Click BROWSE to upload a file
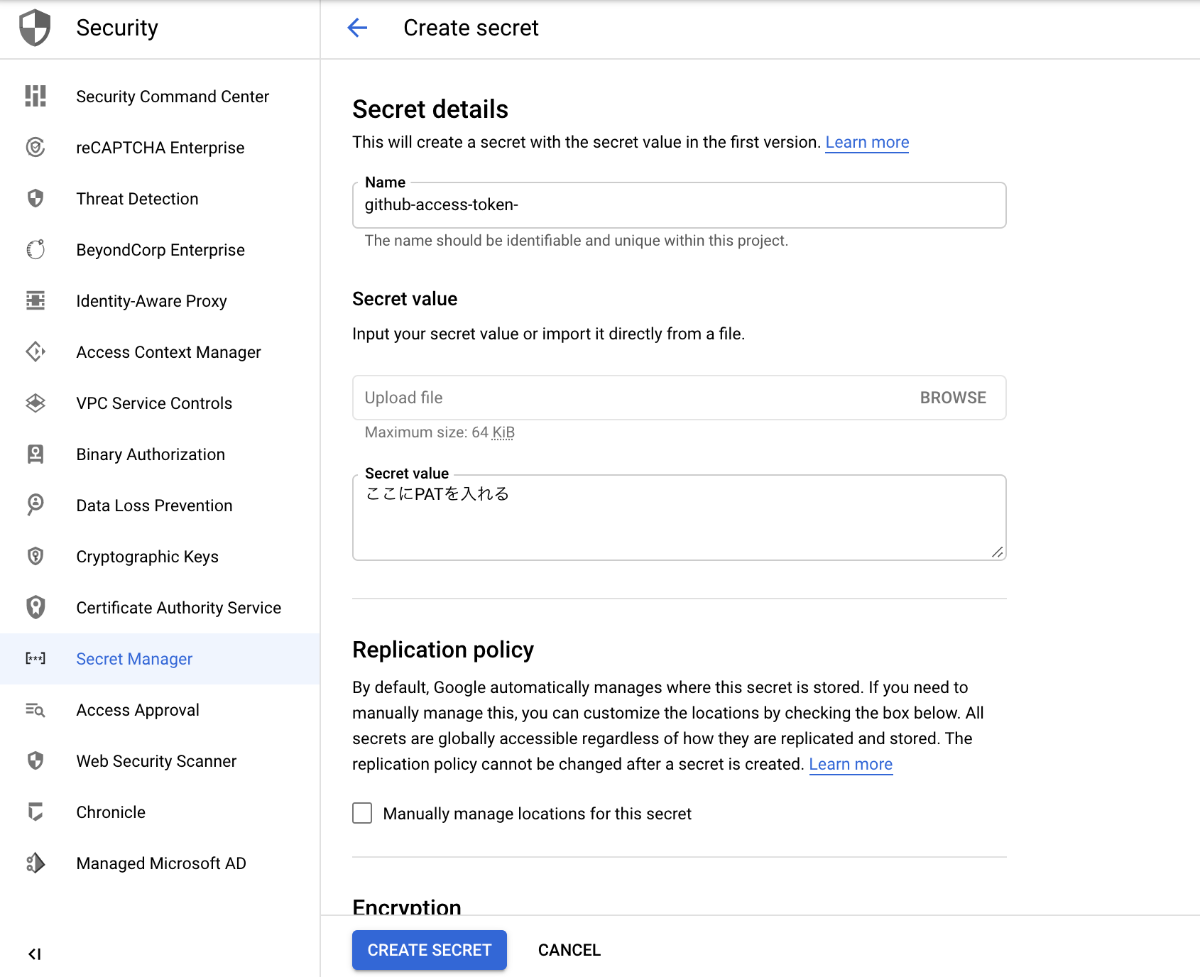Image resolution: width=1200 pixels, height=977 pixels. pyautogui.click(x=953, y=397)
